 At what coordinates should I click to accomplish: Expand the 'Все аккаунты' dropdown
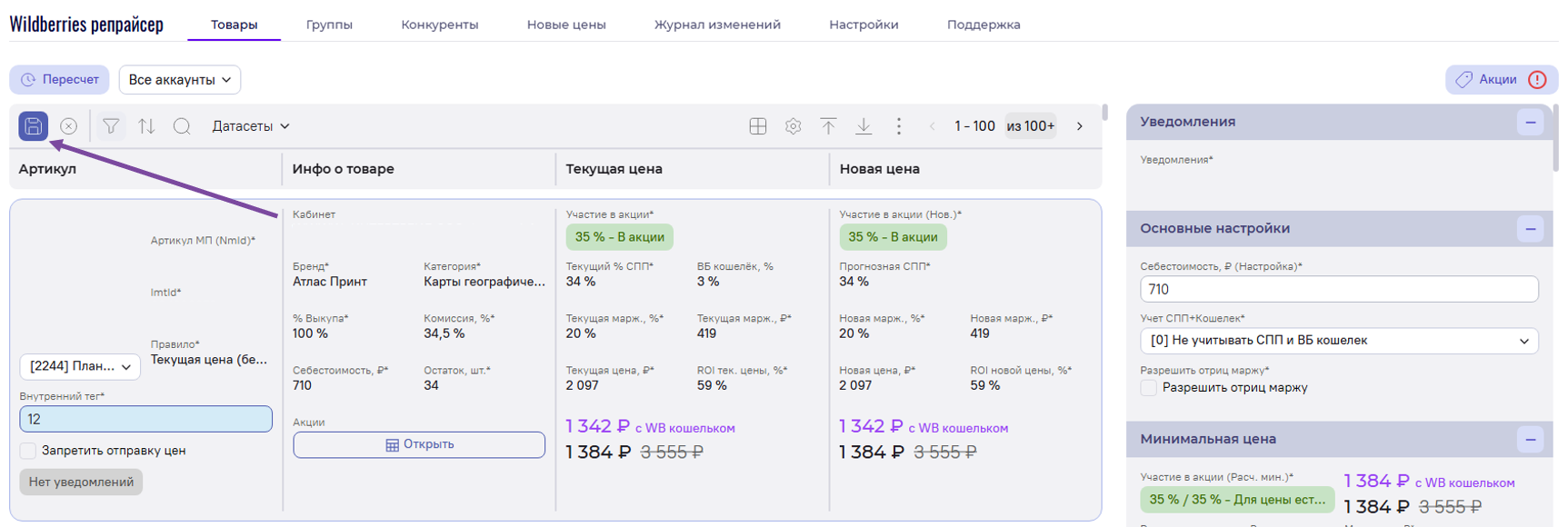pos(179,80)
